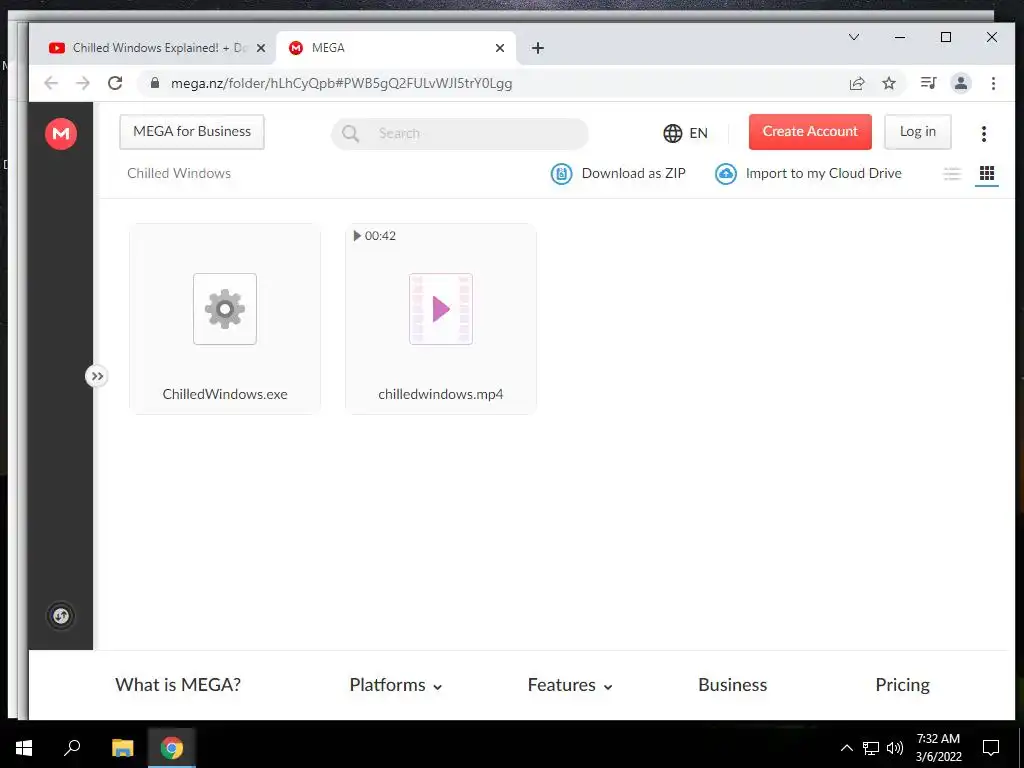Click the Chrome icon in the taskbar
The height and width of the screenshot is (768, 1024).
point(172,748)
